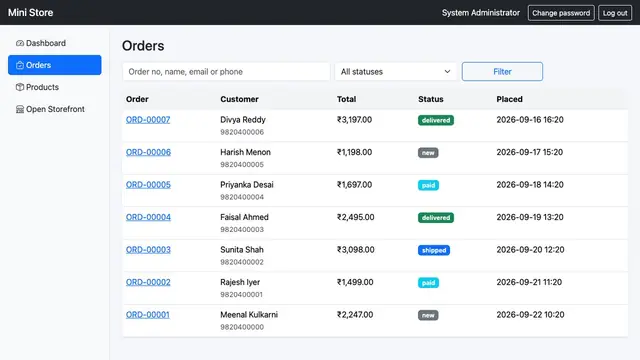Open order ORD-00002

tap(148, 282)
